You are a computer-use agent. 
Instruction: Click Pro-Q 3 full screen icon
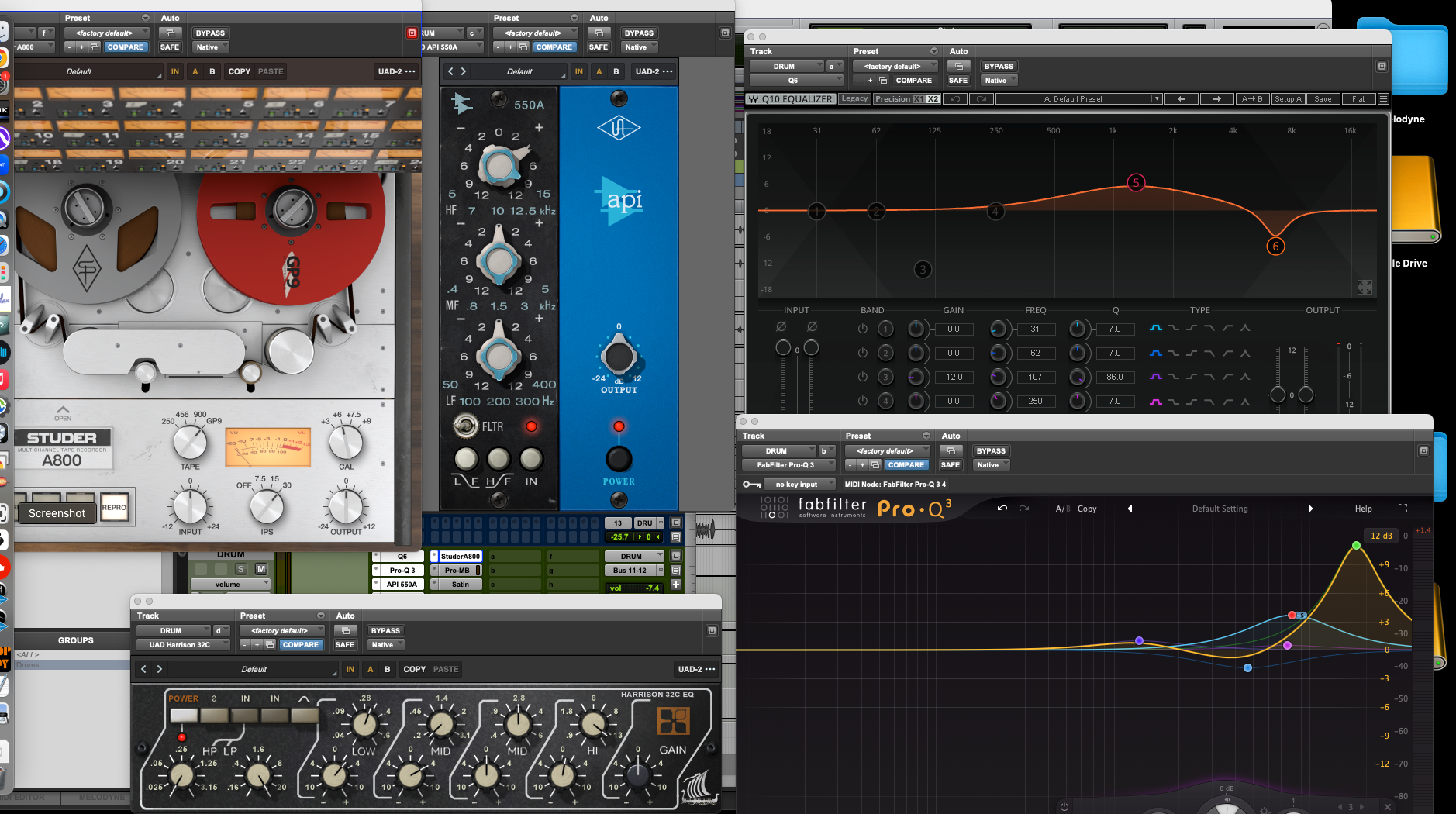click(x=1403, y=509)
